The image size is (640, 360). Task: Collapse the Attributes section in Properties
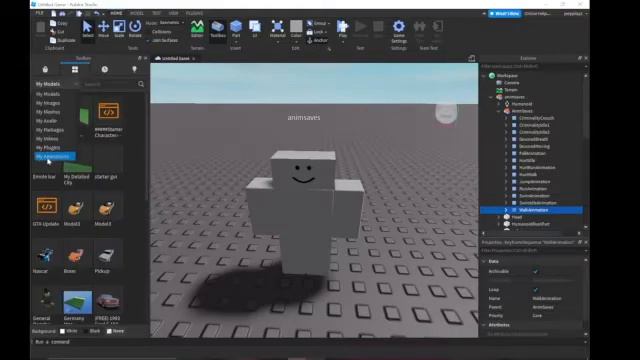point(484,325)
